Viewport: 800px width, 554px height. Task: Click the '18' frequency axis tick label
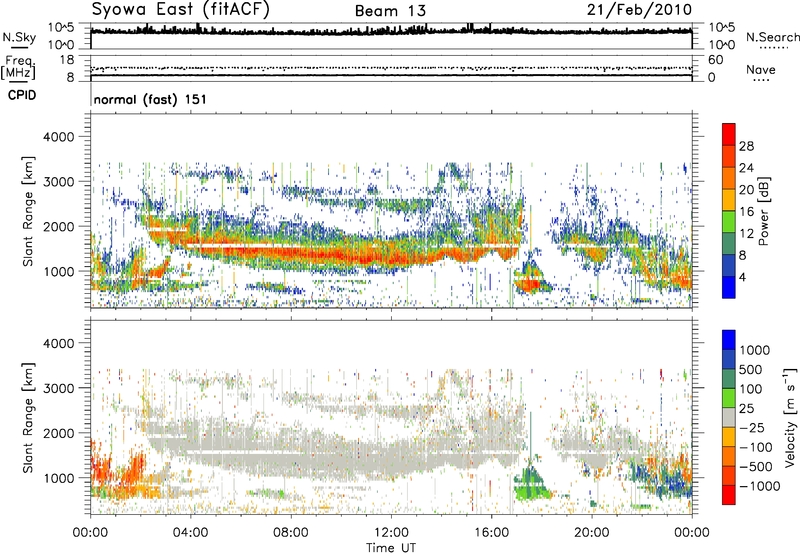[67, 60]
